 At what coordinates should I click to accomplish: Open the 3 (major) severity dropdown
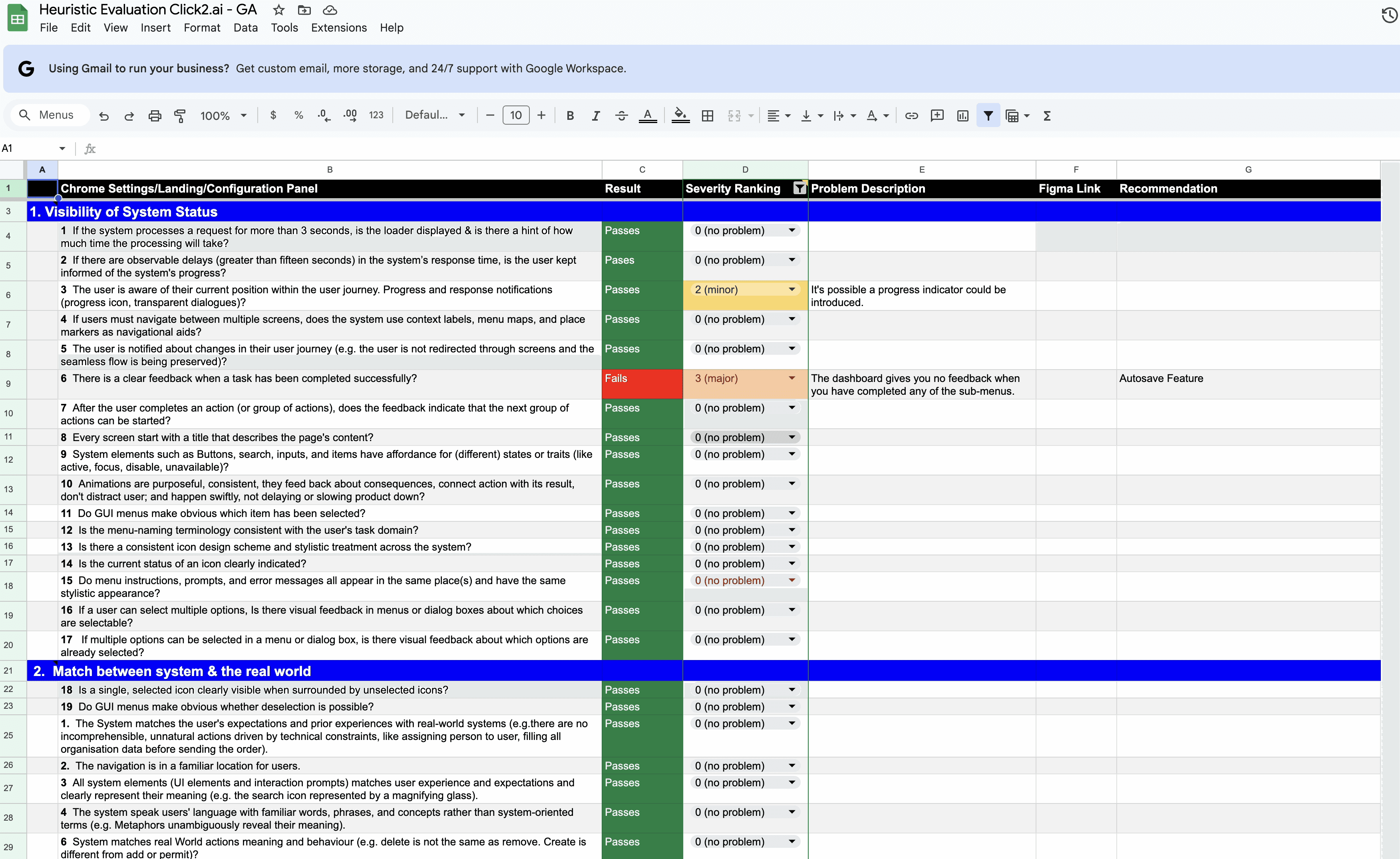(791, 378)
